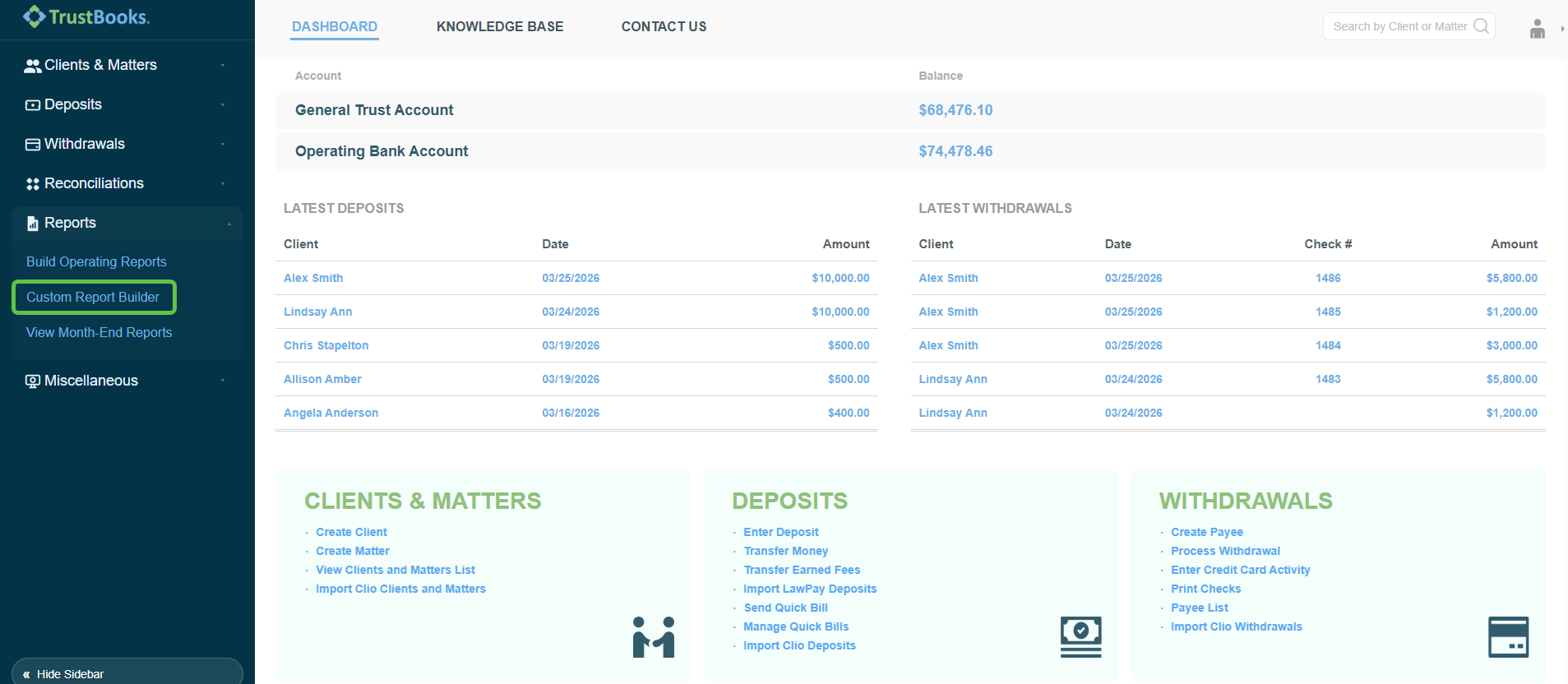Open Chris Stapelton in latest deposits
This screenshot has height=684, width=1568.
pyautogui.click(x=326, y=345)
